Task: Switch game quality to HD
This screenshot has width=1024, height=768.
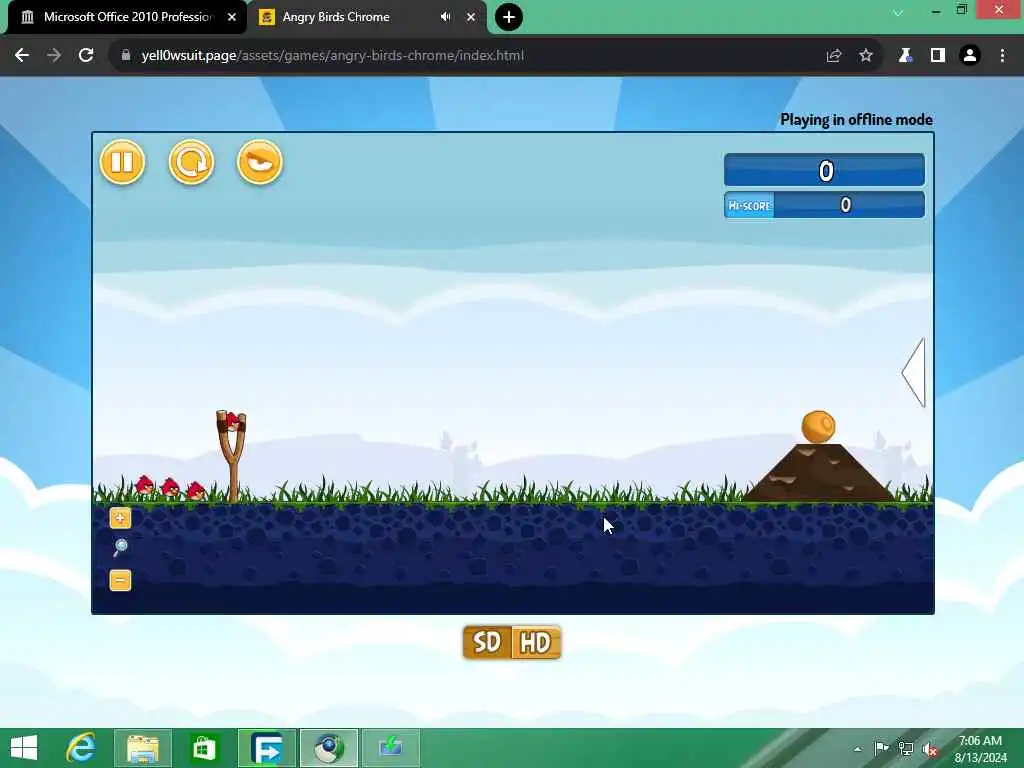Action: click(x=536, y=643)
